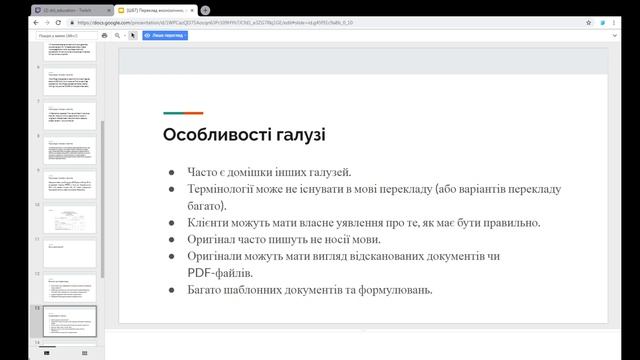Click the print icon in the Slides toolbar
The image size is (640, 360).
click(x=104, y=36)
